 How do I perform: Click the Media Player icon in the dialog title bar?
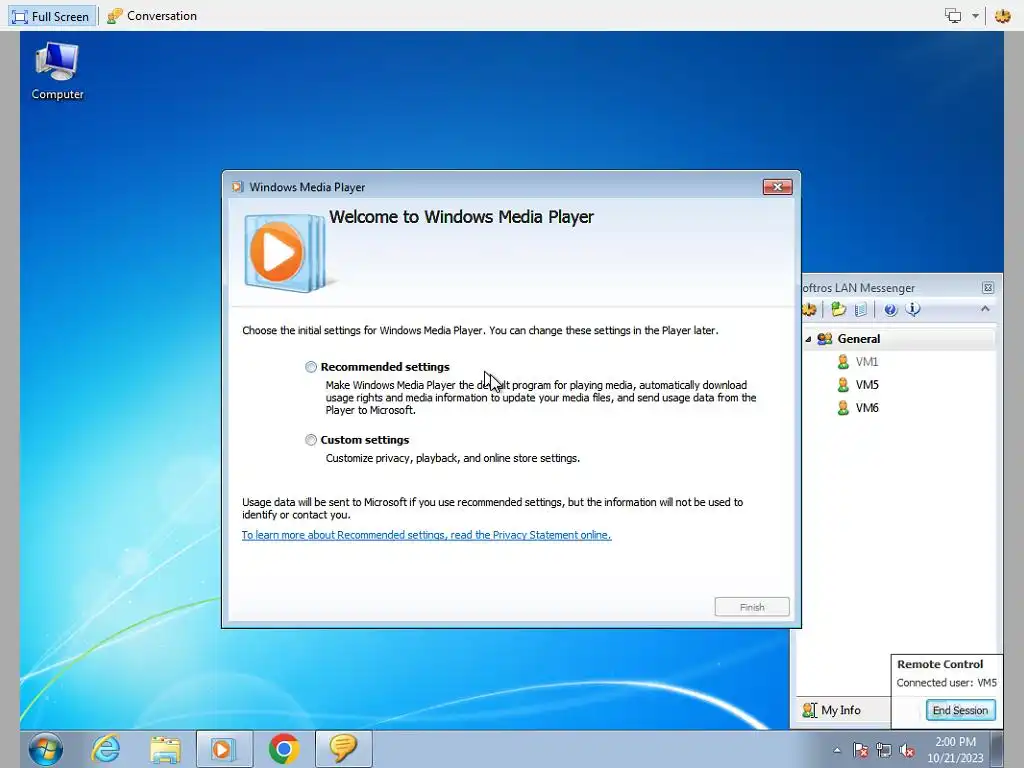point(238,187)
